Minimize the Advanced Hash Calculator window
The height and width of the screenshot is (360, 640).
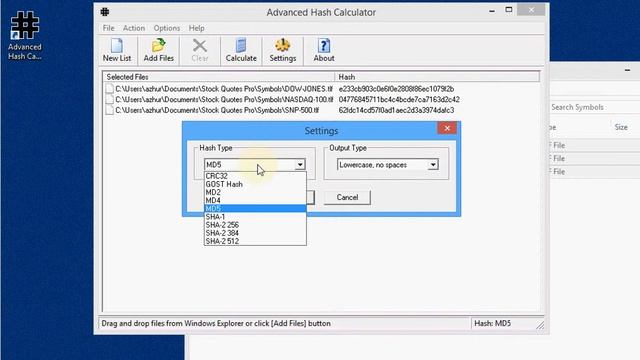[x=492, y=10]
